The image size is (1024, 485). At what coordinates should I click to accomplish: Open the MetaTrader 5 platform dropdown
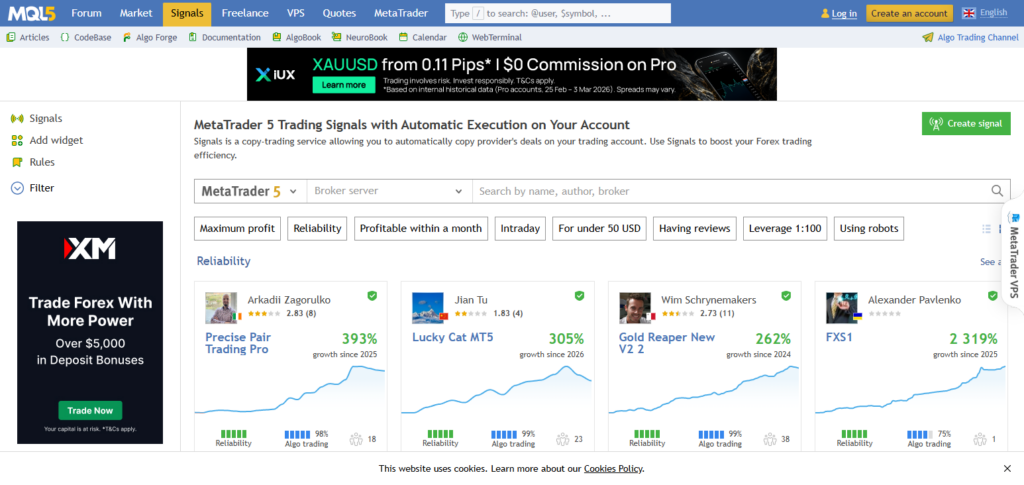click(250, 191)
